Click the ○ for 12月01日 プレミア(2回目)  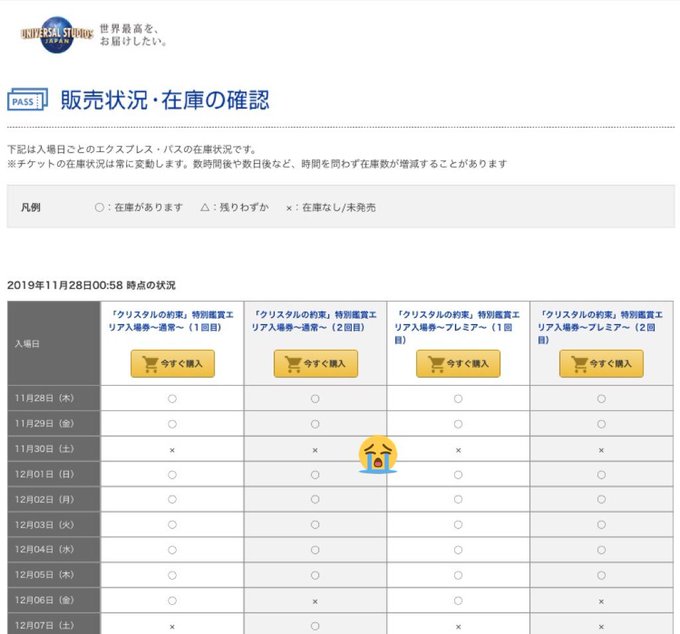click(x=601, y=475)
